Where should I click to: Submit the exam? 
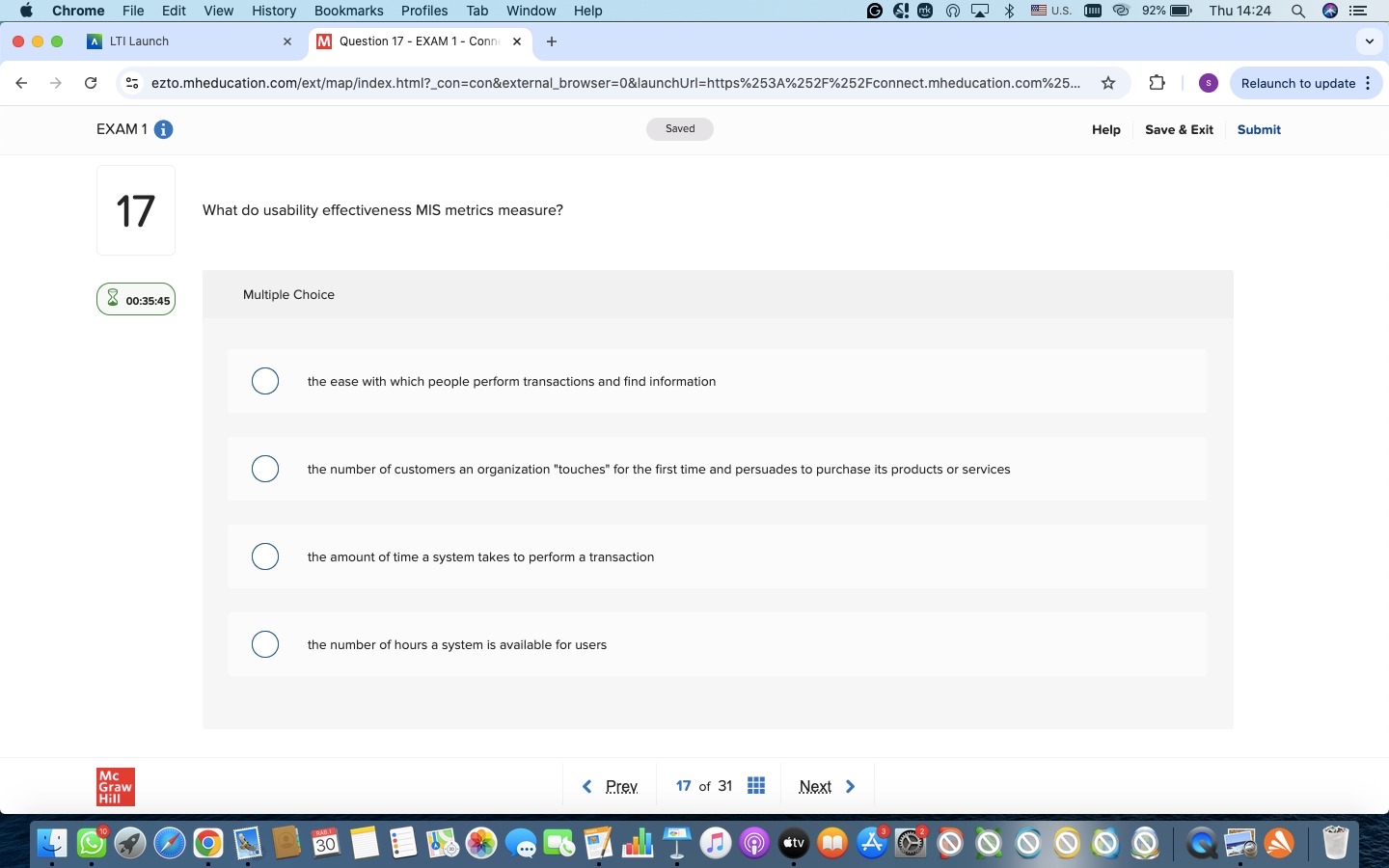pos(1259,129)
